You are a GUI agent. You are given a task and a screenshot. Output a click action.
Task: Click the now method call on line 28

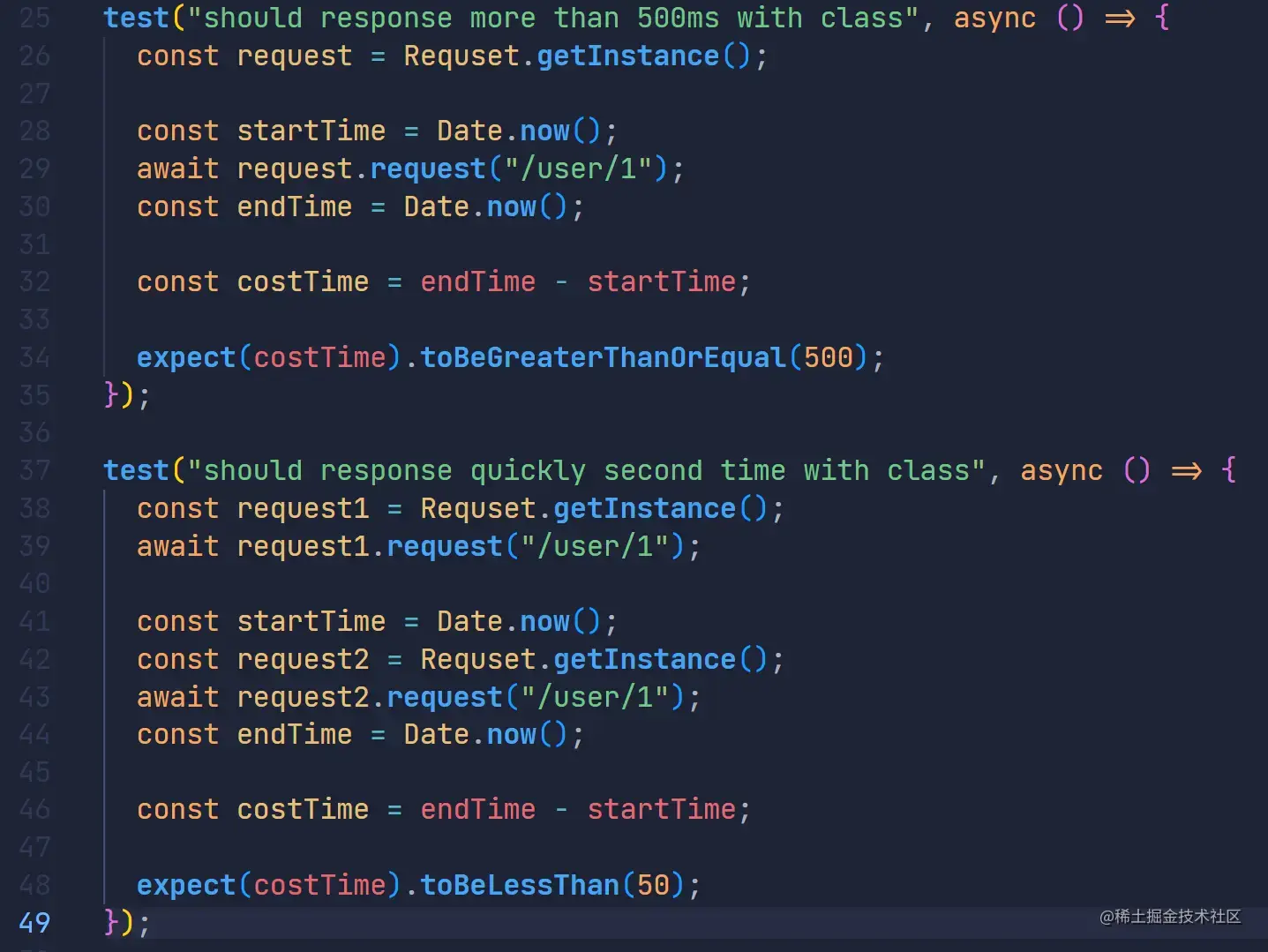click(x=545, y=131)
